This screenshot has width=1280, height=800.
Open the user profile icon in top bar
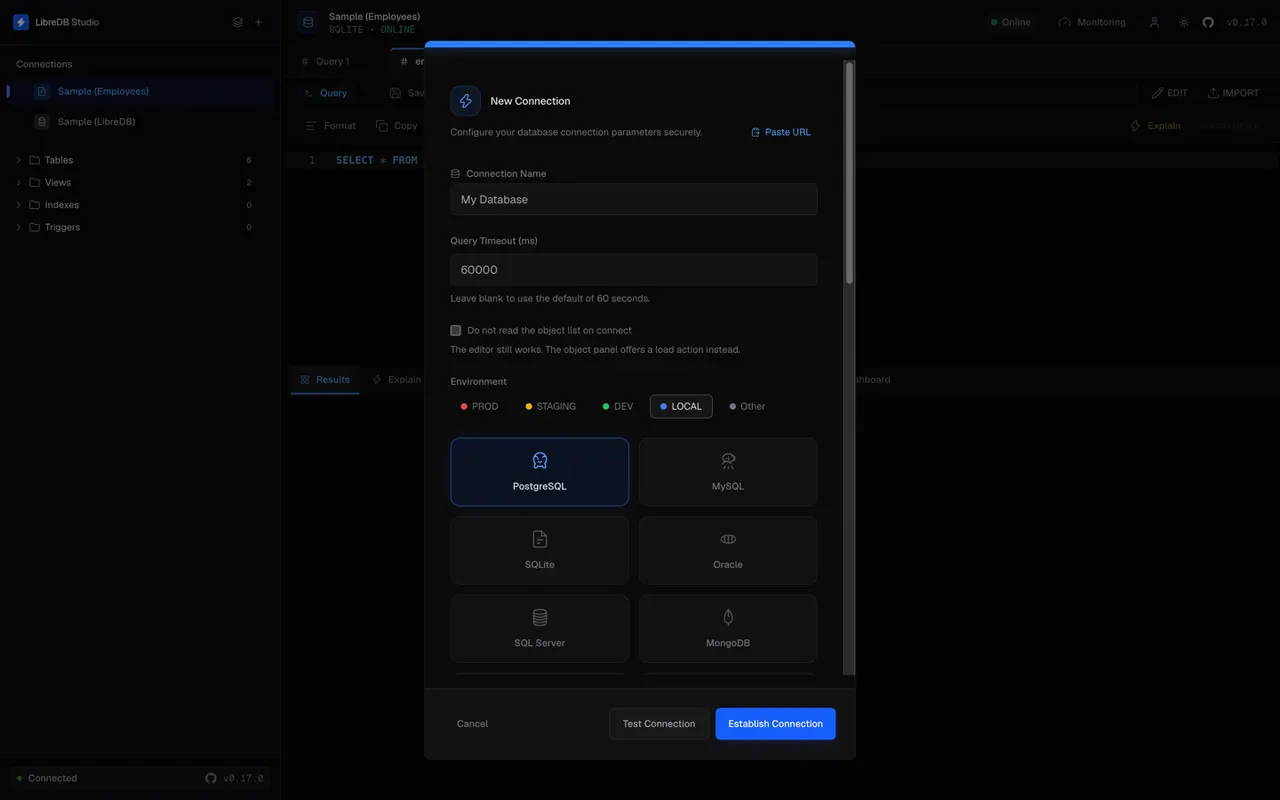click(x=1154, y=22)
